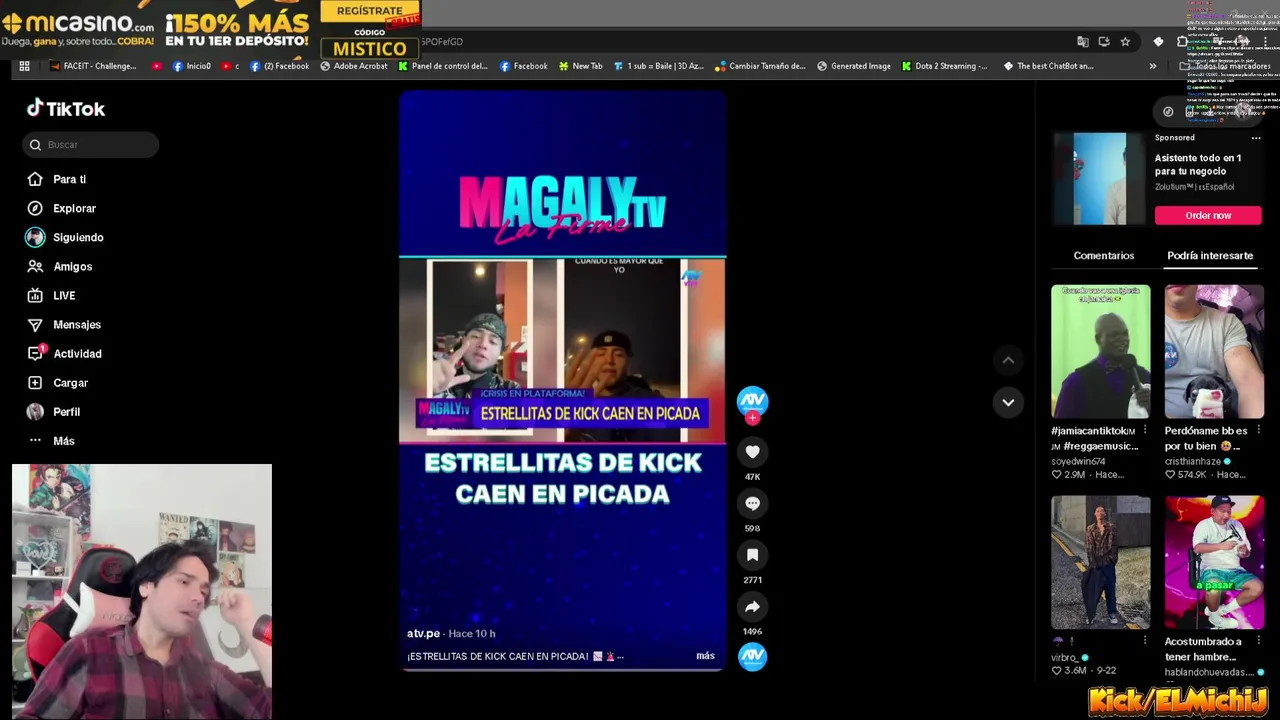
Task: Click the Order now ad button
Action: 1208,215
